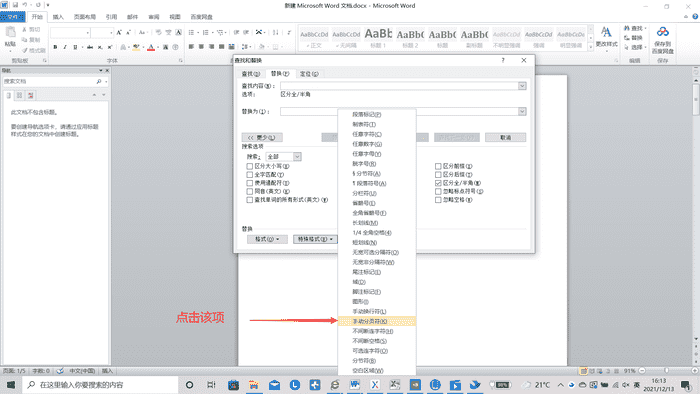Switch to the 查找 tab in dialog
Image resolution: width=700 pixels, height=394 pixels.
click(250, 74)
